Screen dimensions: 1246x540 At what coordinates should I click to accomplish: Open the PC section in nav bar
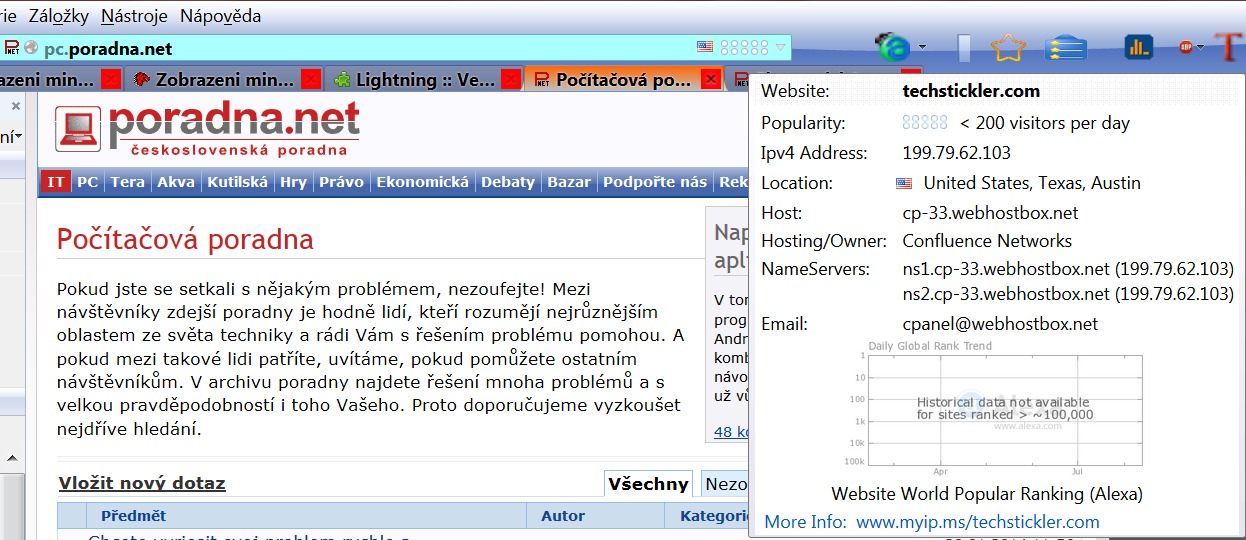click(x=88, y=182)
